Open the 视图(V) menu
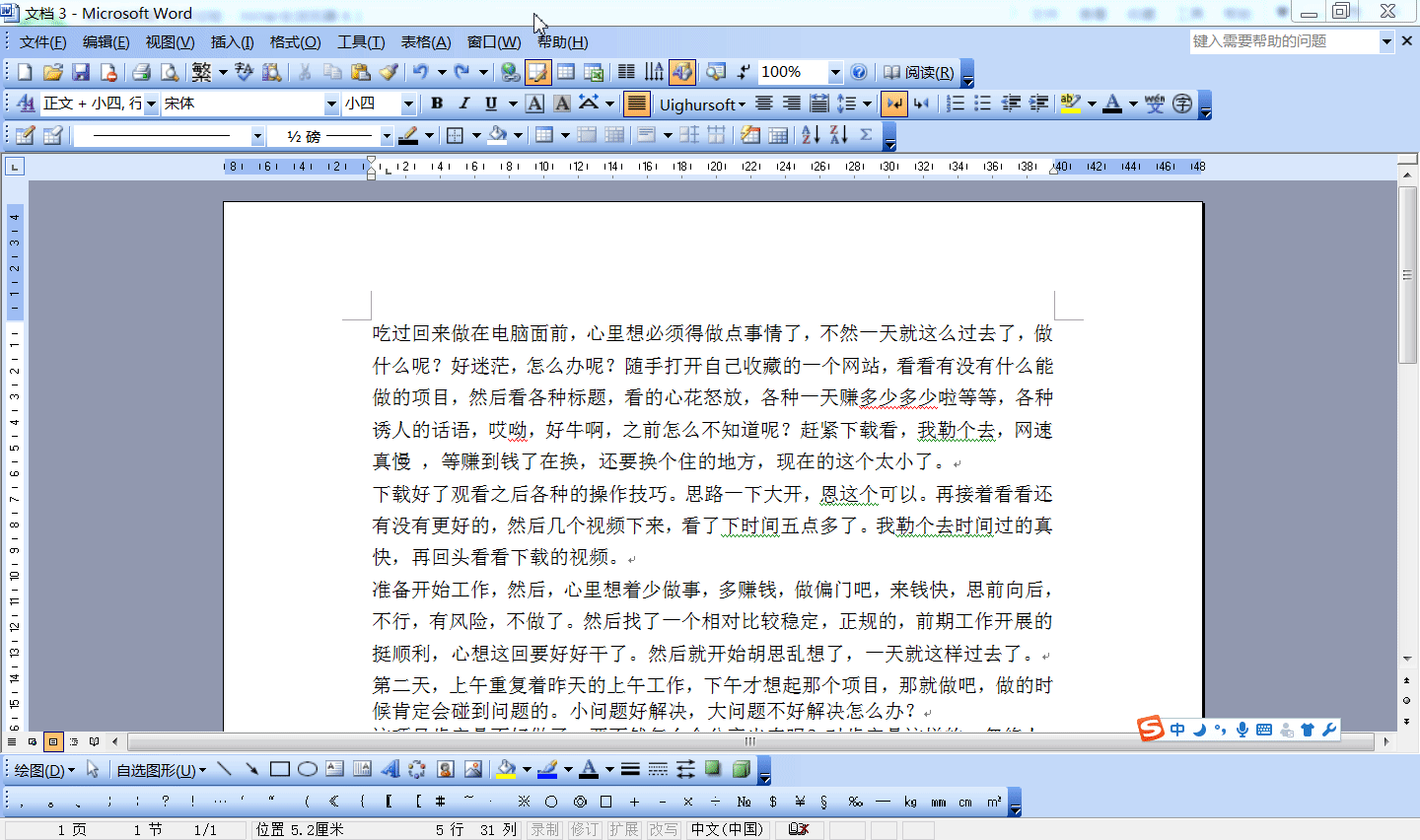This screenshot has height=840, width=1420. click(170, 42)
